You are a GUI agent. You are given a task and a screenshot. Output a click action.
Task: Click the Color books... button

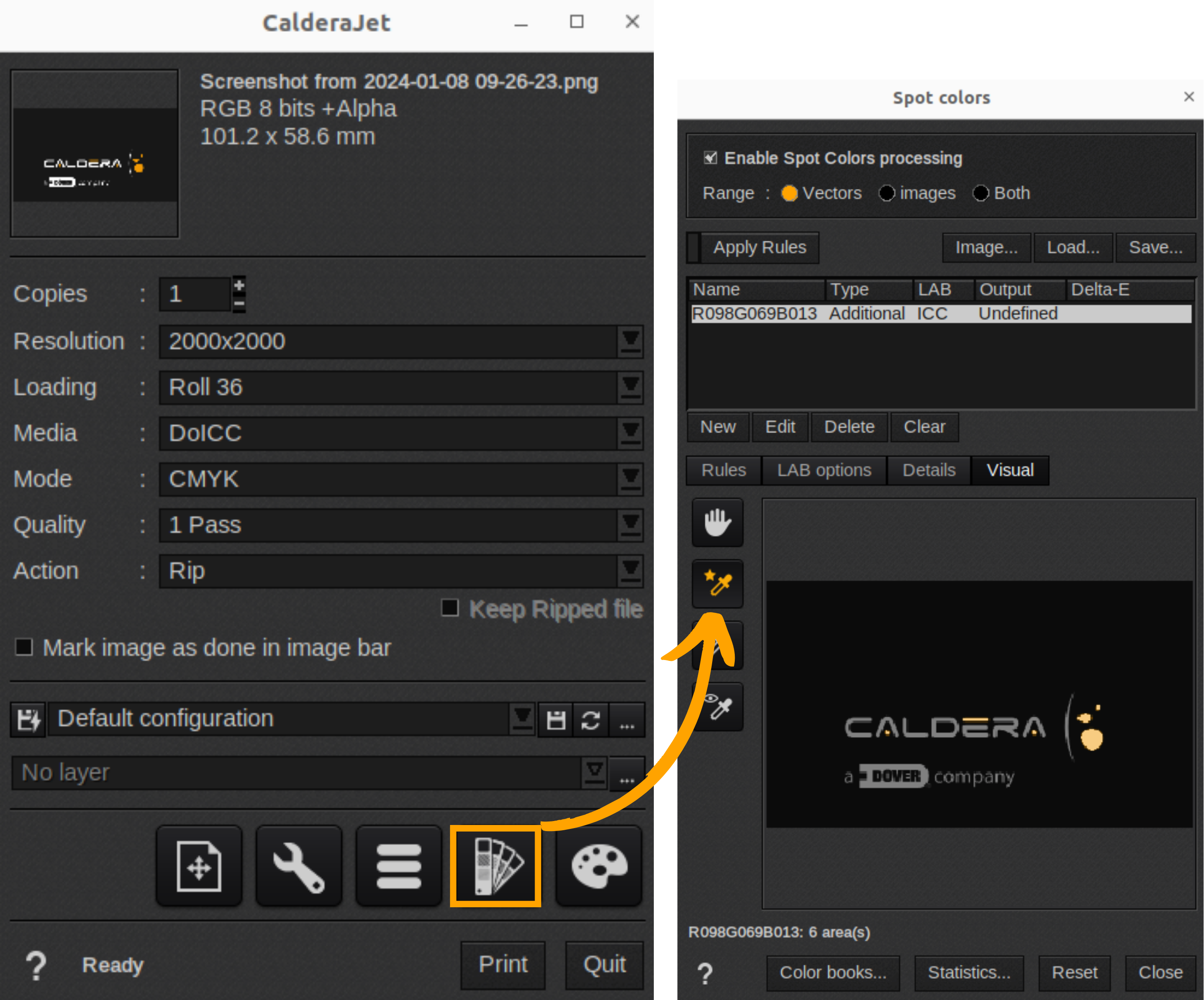(832, 973)
